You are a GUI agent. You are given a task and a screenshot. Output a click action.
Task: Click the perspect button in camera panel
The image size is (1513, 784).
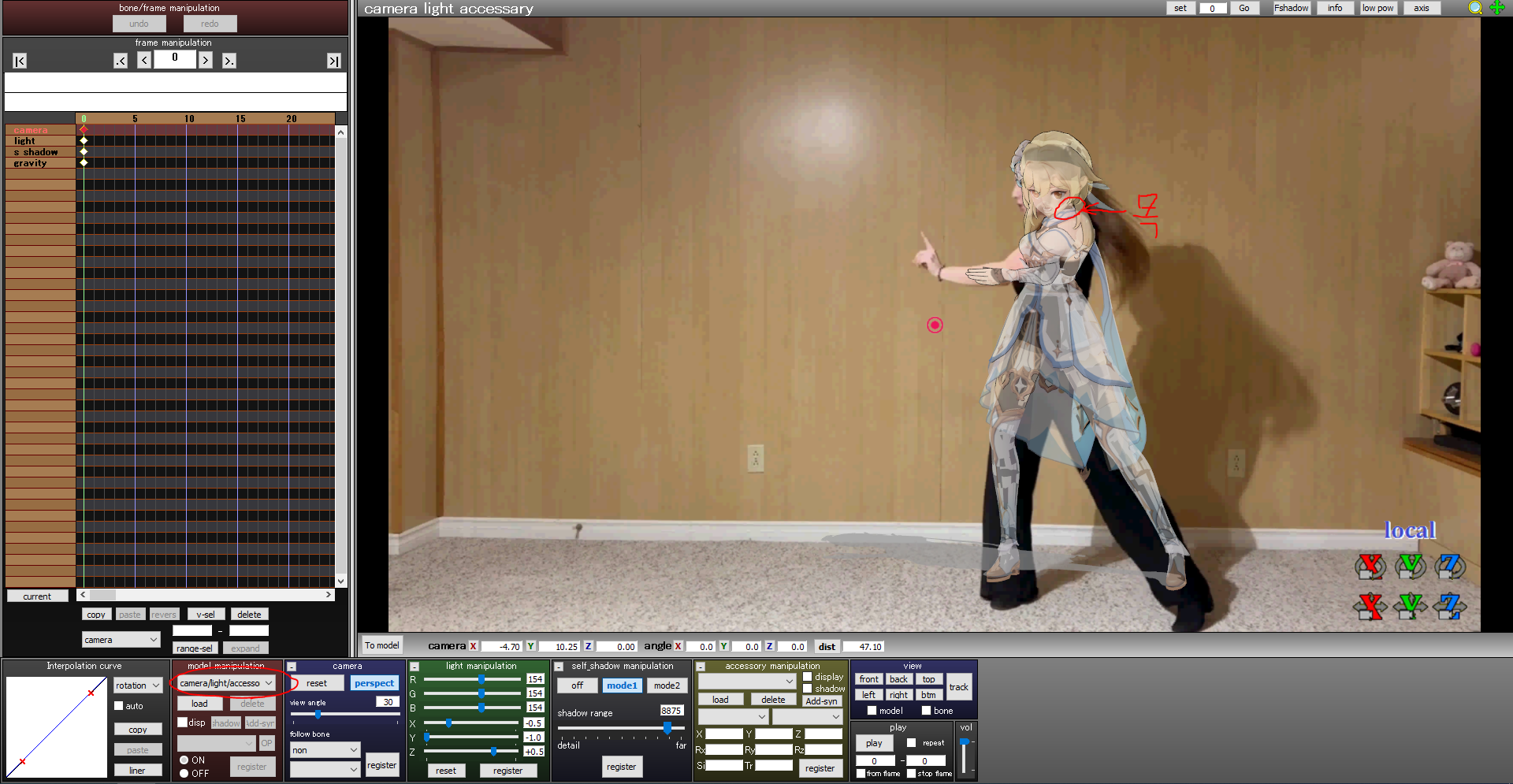pos(374,683)
